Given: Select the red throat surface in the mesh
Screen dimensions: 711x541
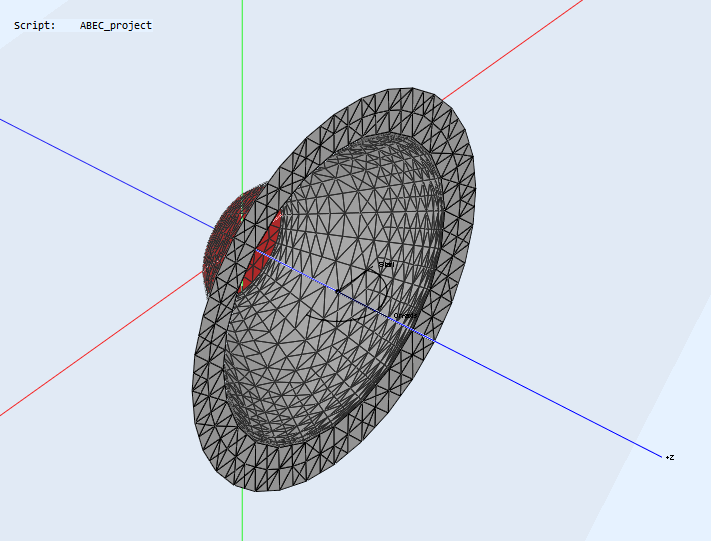Looking at the screenshot, I should [x=260, y=253].
